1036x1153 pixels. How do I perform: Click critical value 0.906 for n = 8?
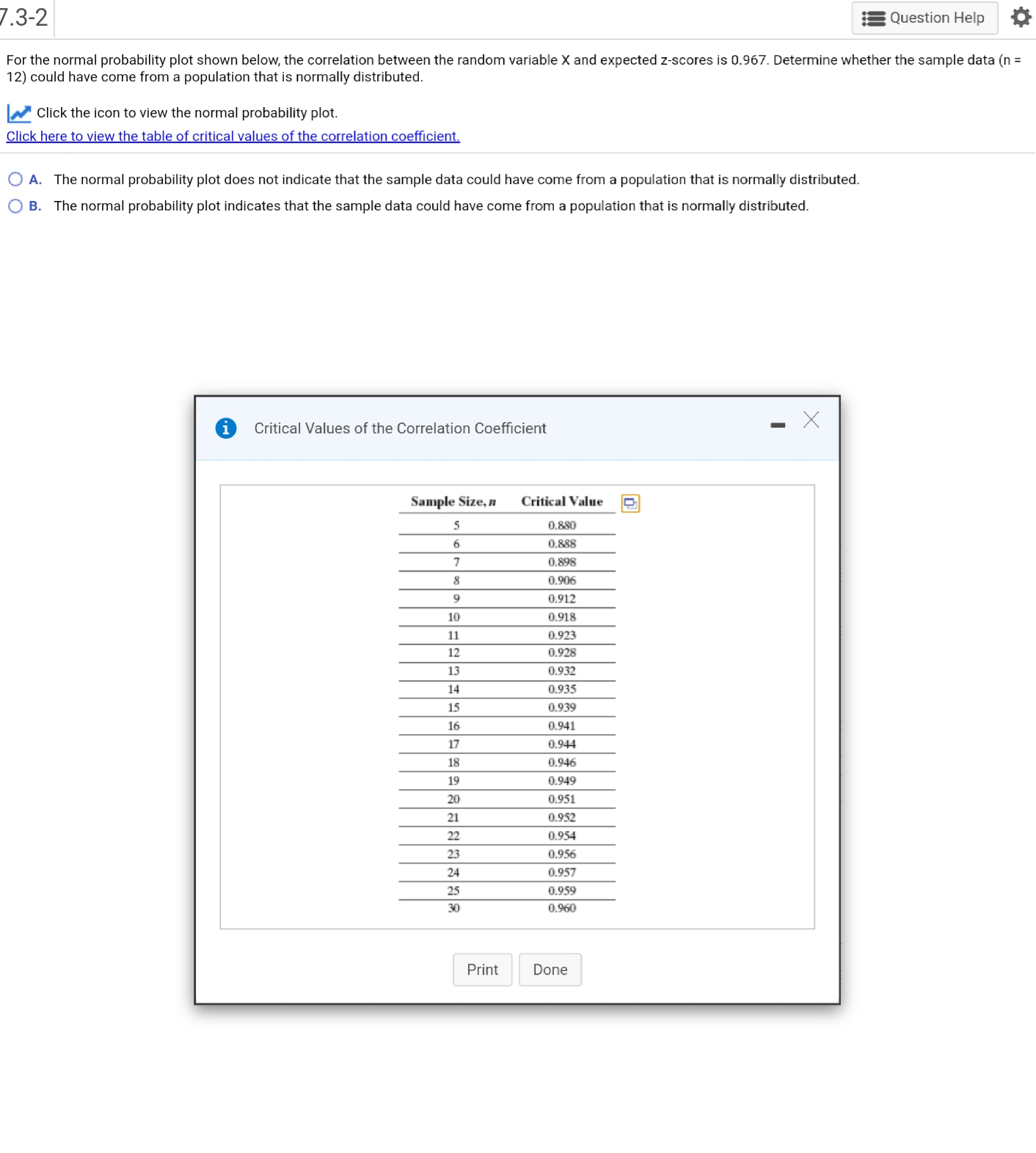562,581
